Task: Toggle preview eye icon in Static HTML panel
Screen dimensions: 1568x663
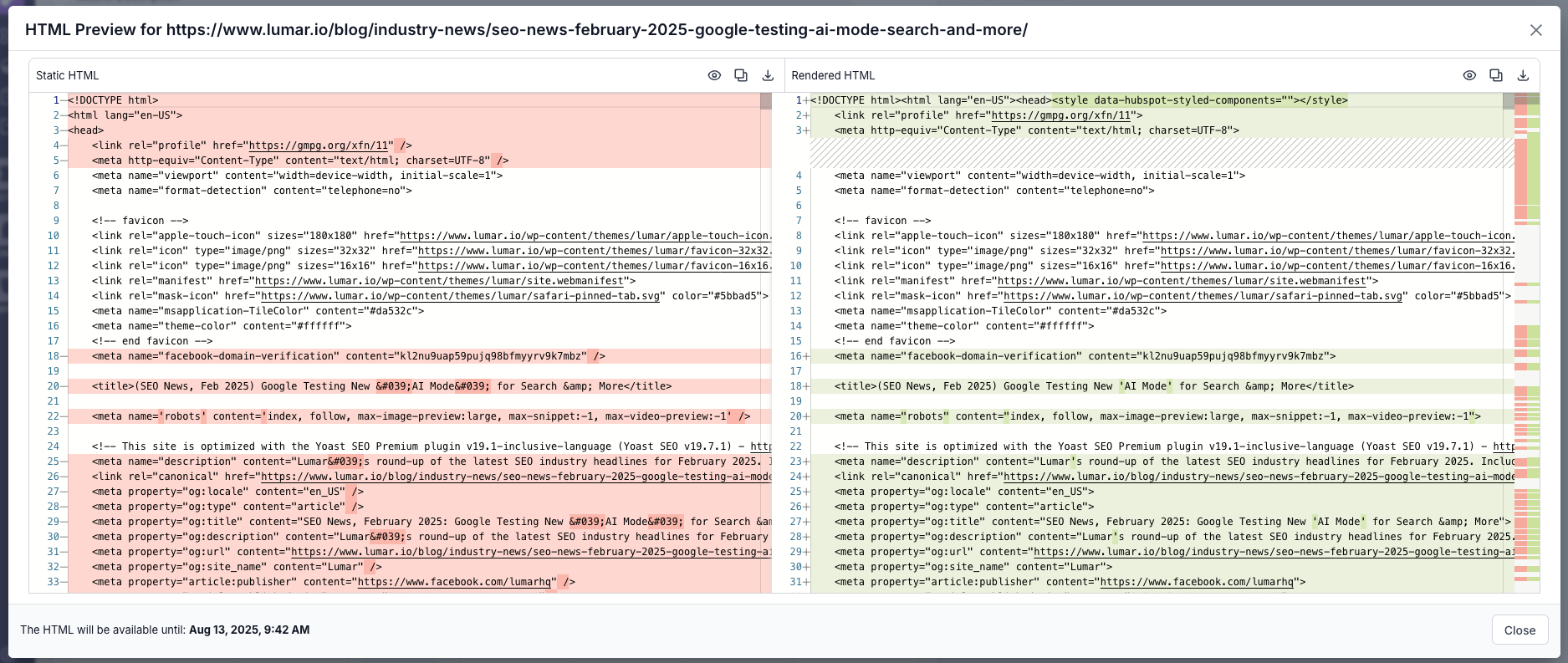Action: tap(714, 75)
